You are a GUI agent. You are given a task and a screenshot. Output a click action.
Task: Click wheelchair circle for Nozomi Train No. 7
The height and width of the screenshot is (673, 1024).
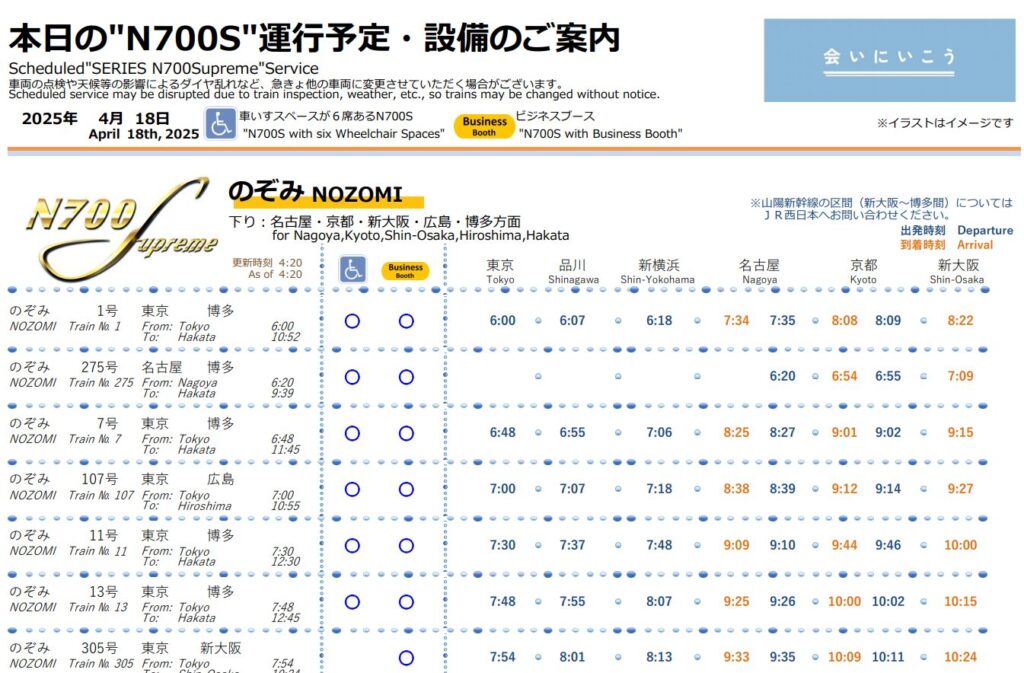pyautogui.click(x=352, y=433)
